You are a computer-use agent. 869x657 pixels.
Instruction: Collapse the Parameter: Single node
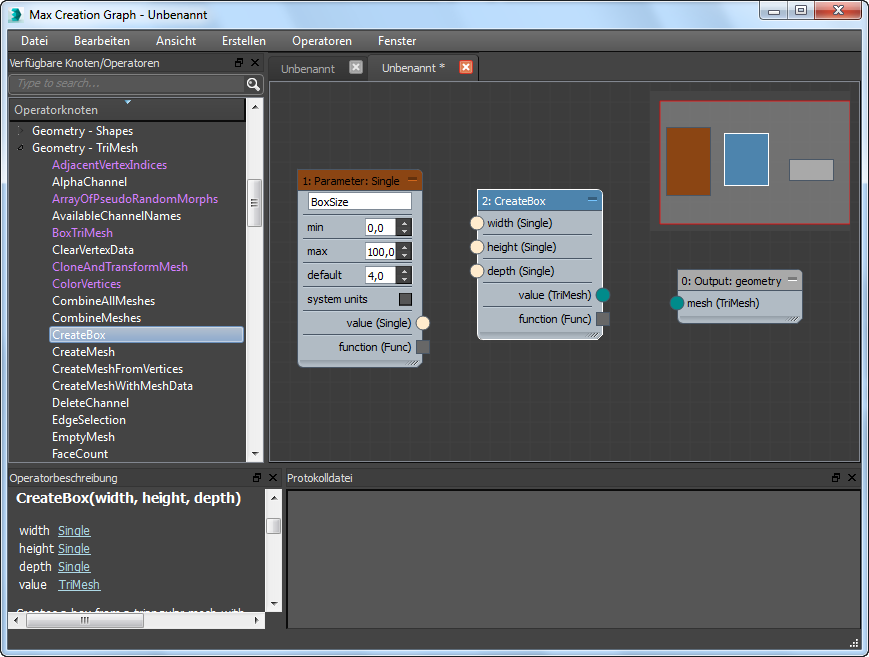pos(412,180)
